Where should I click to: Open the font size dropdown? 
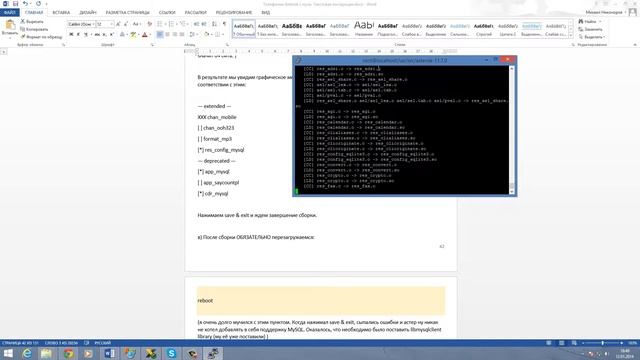pyautogui.click(x=111, y=24)
